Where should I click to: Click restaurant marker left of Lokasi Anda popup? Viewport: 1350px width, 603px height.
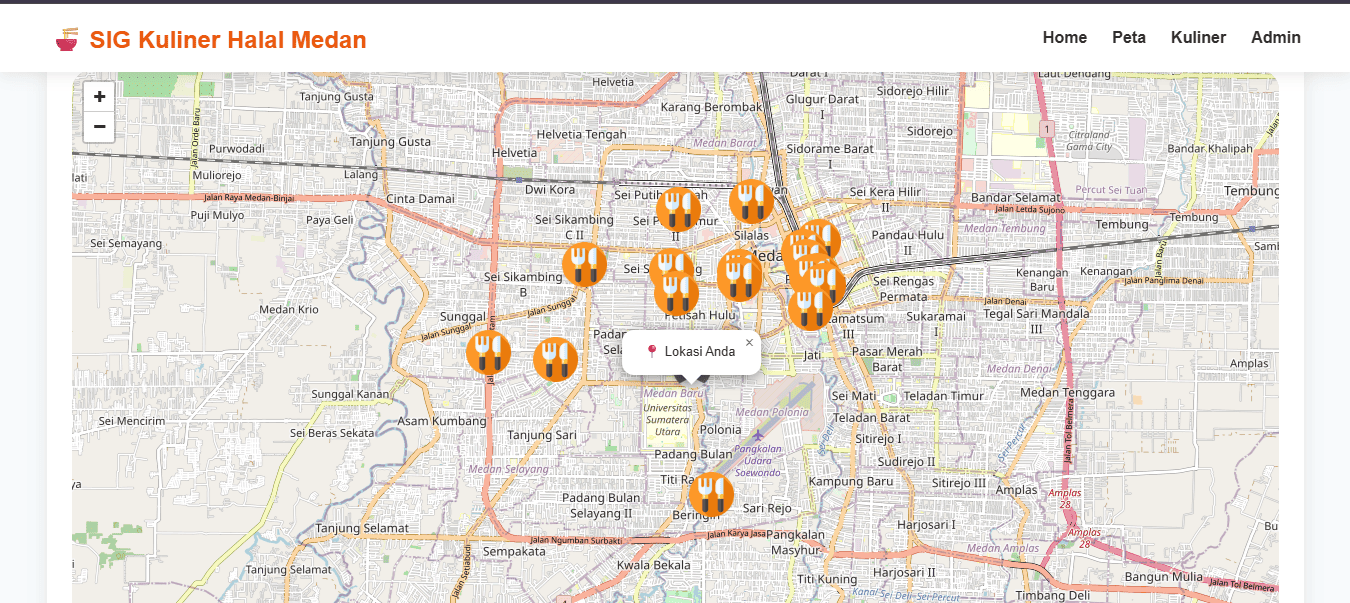tap(555, 360)
